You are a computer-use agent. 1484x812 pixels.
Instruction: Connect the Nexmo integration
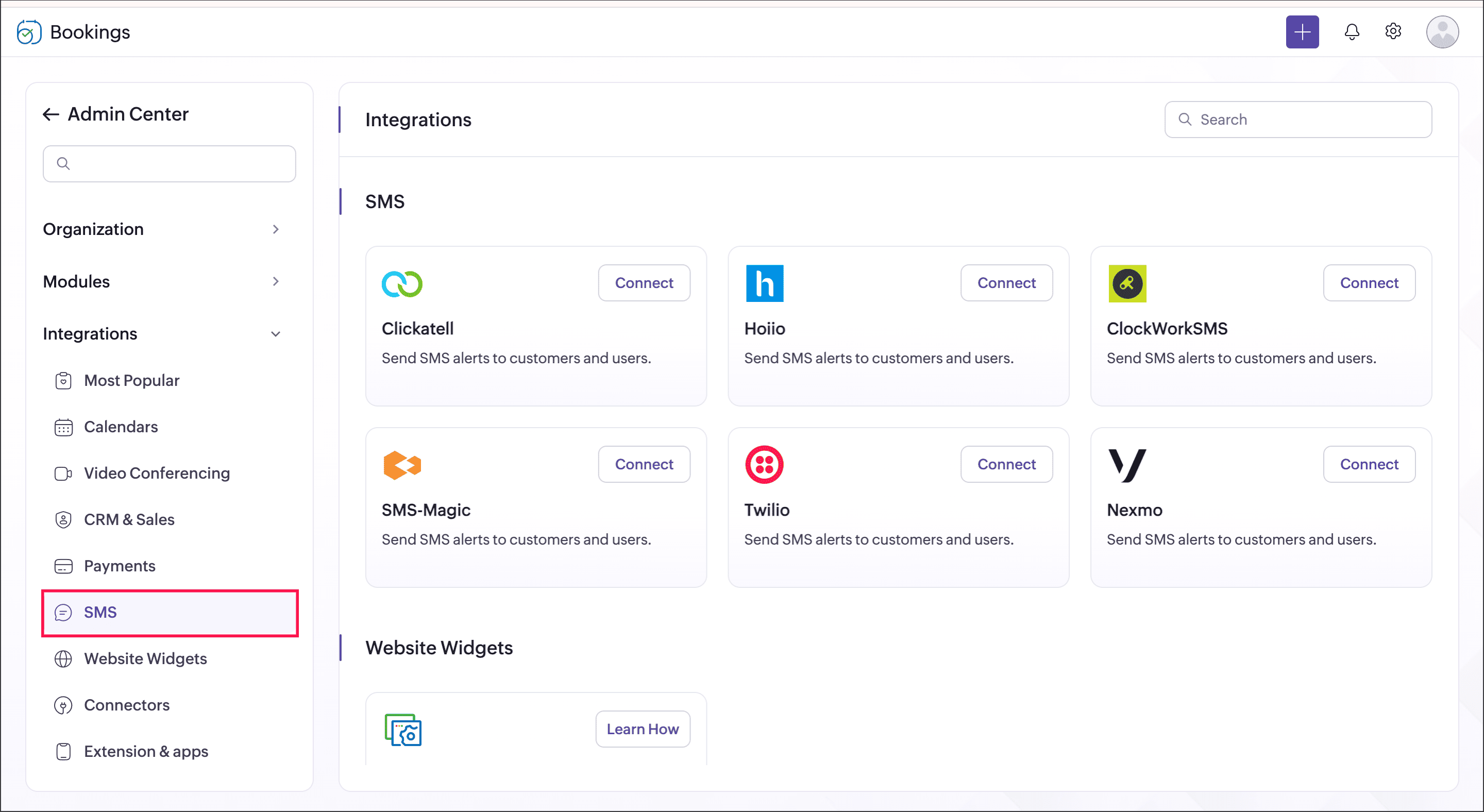pyautogui.click(x=1369, y=464)
